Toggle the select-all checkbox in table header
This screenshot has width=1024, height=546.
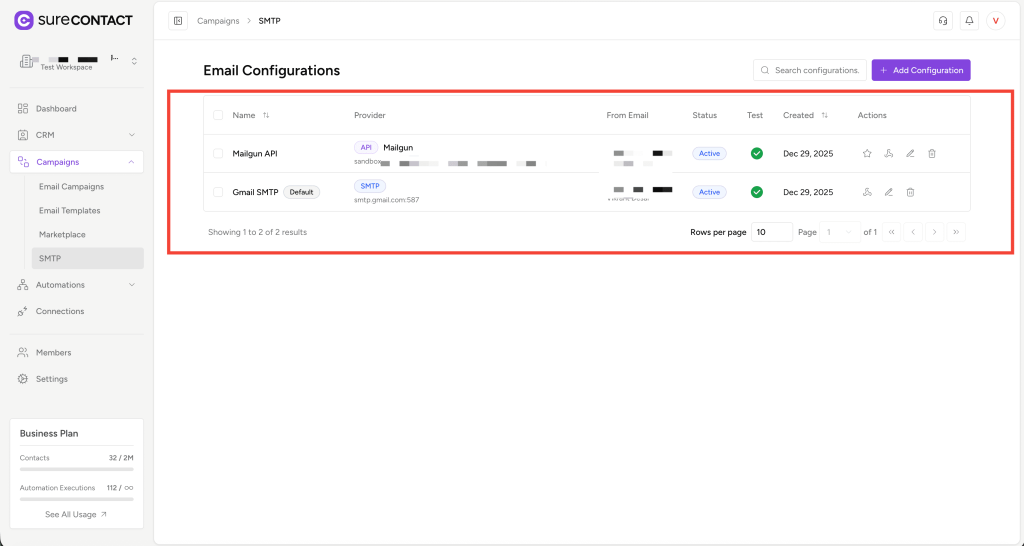(x=218, y=115)
